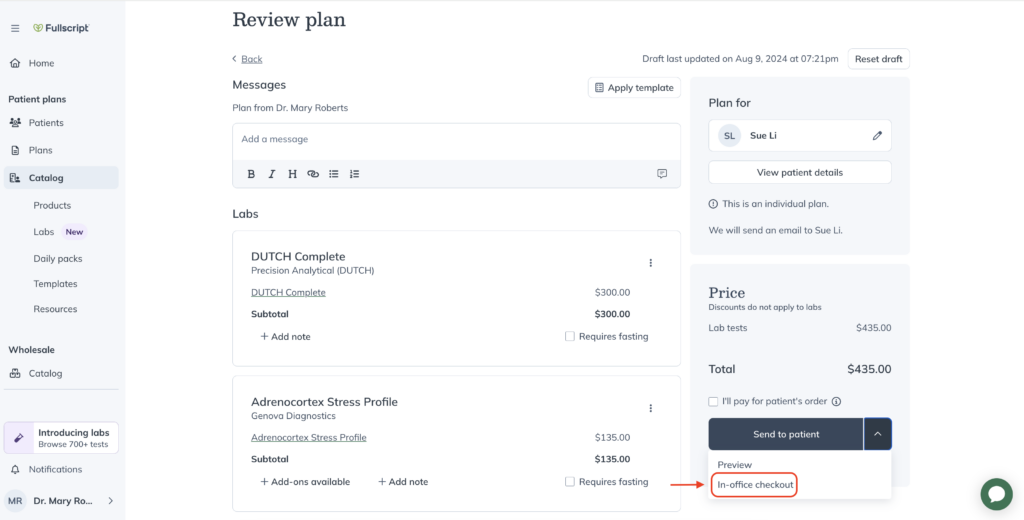Collapse the sidebar with the hamburger icon
Image resolution: width=1024 pixels, height=520 pixels.
(15, 29)
